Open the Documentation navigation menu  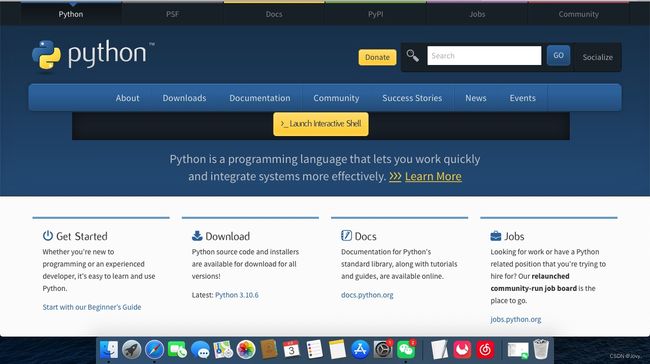(x=260, y=98)
